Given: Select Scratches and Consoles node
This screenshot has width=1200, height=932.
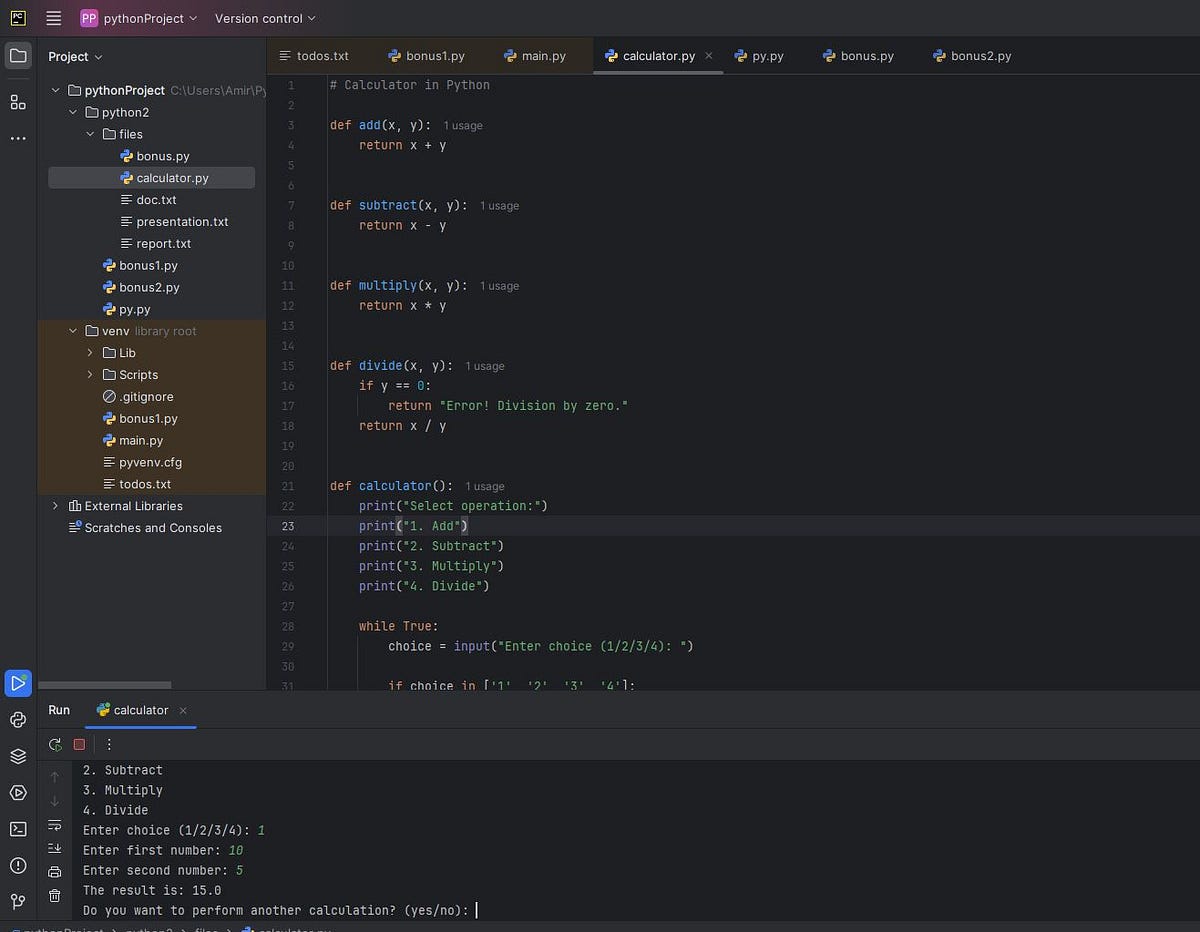Looking at the screenshot, I should click(145, 528).
